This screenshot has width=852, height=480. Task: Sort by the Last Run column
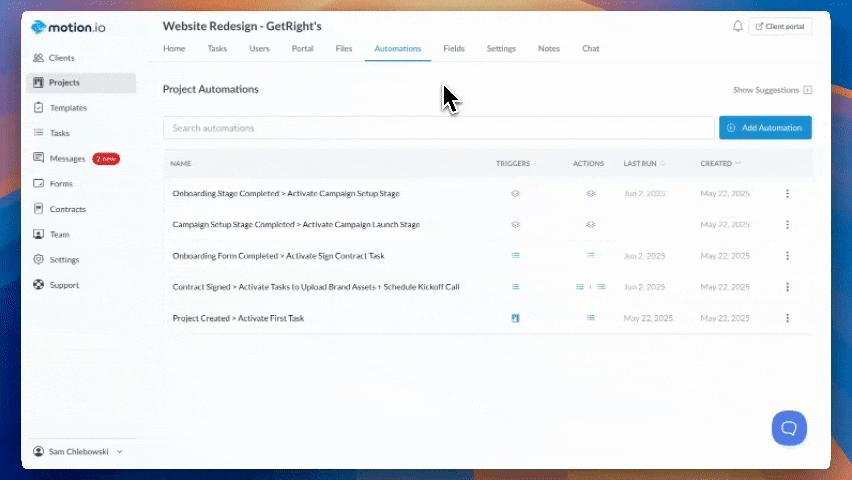(644, 163)
